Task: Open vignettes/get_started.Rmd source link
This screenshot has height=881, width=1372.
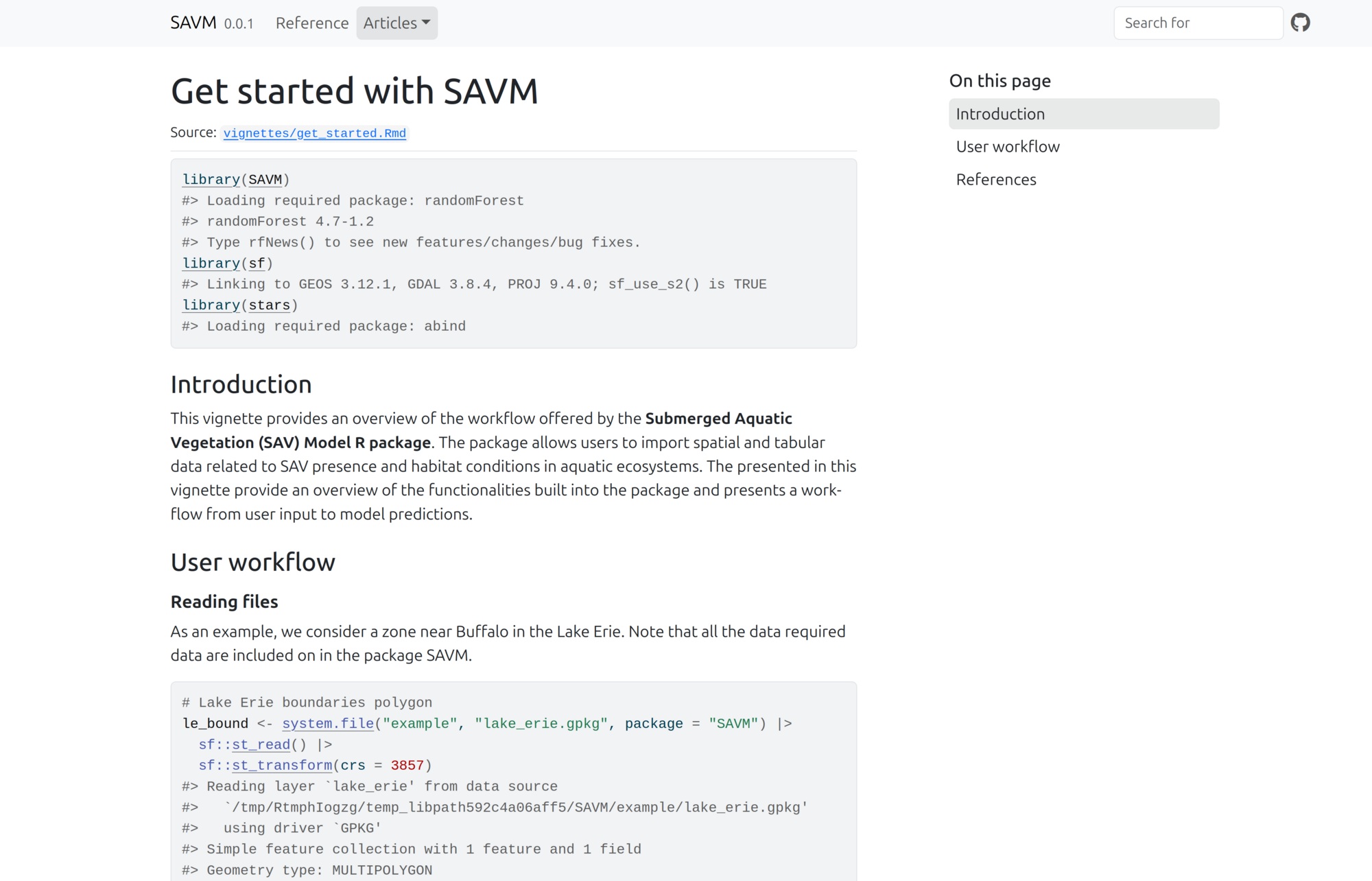Action: [x=314, y=133]
